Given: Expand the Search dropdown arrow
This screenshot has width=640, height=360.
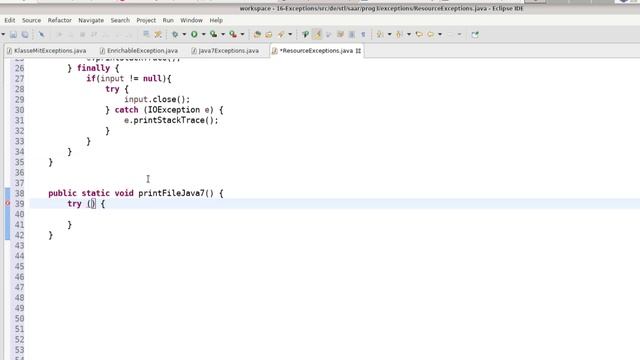Looking at the screenshot, I should point(290,35).
